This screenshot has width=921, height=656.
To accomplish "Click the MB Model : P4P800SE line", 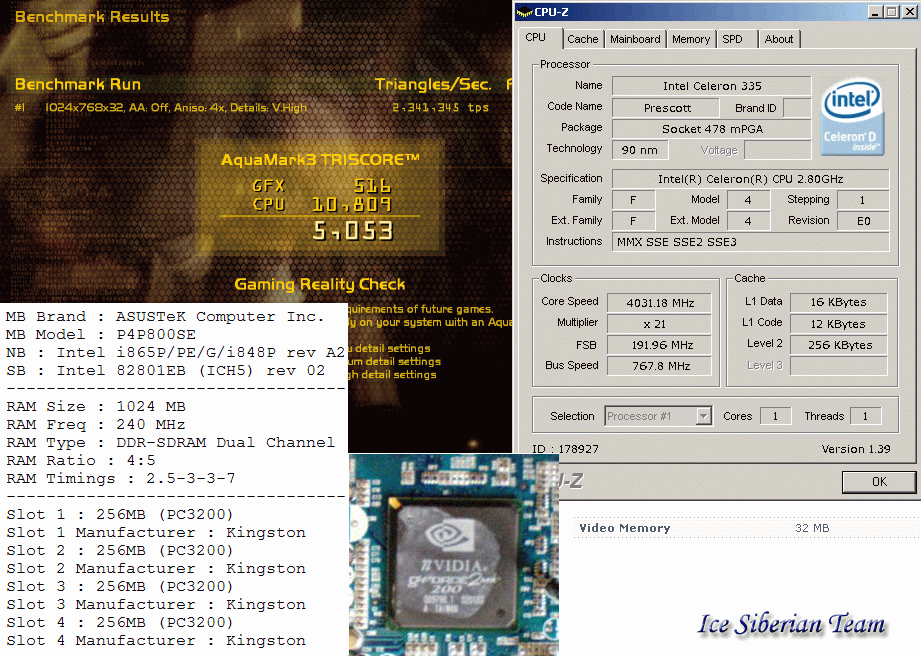I will (100, 335).
